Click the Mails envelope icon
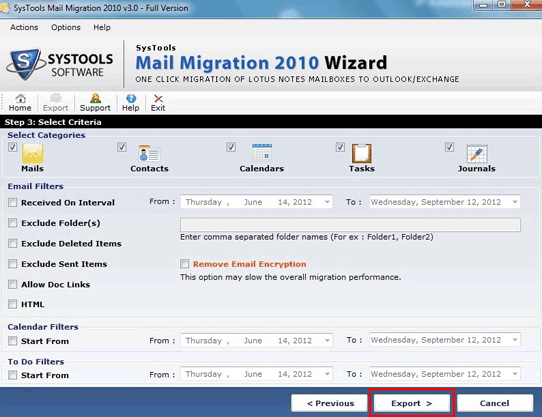 coord(32,153)
